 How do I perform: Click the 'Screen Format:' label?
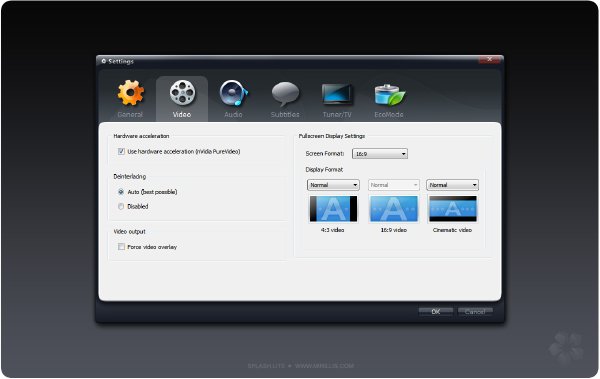tap(324, 154)
